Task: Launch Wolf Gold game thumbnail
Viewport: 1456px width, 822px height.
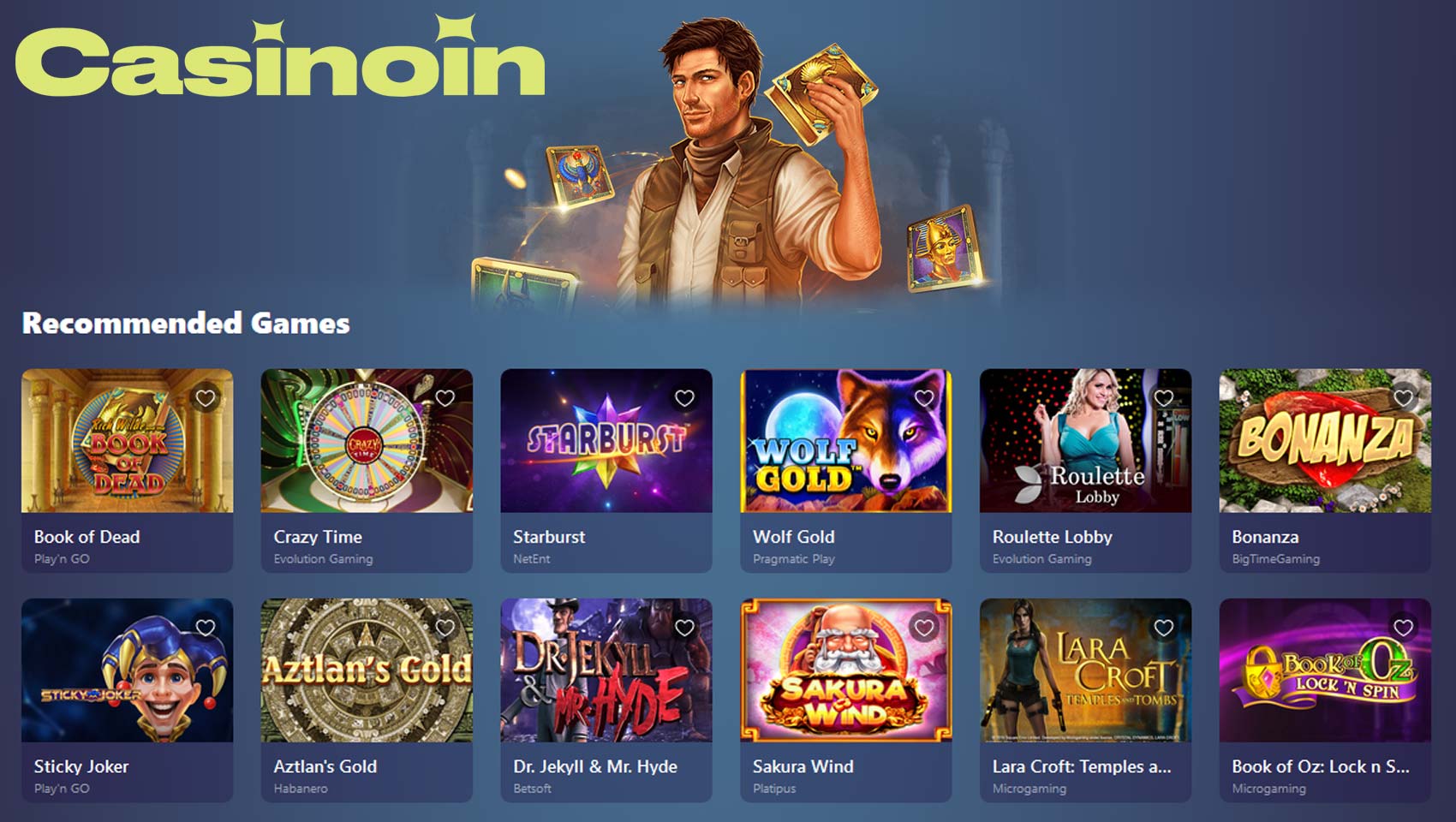Action: (x=846, y=441)
